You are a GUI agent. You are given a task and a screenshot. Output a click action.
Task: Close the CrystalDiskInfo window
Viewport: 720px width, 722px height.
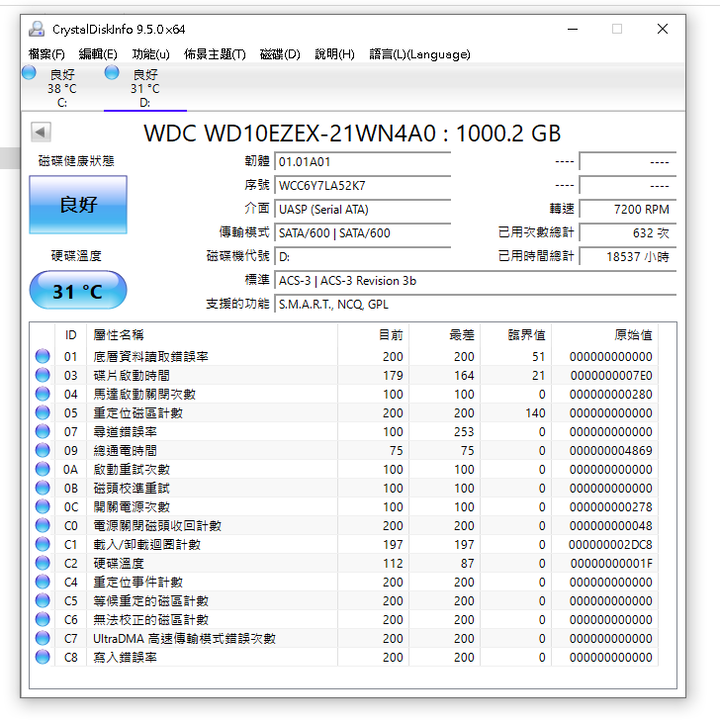(x=662, y=29)
